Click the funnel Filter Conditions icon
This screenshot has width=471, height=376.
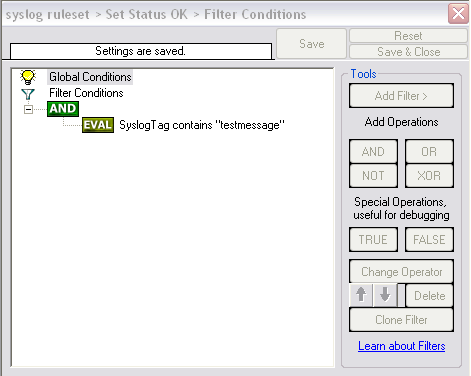(28, 94)
